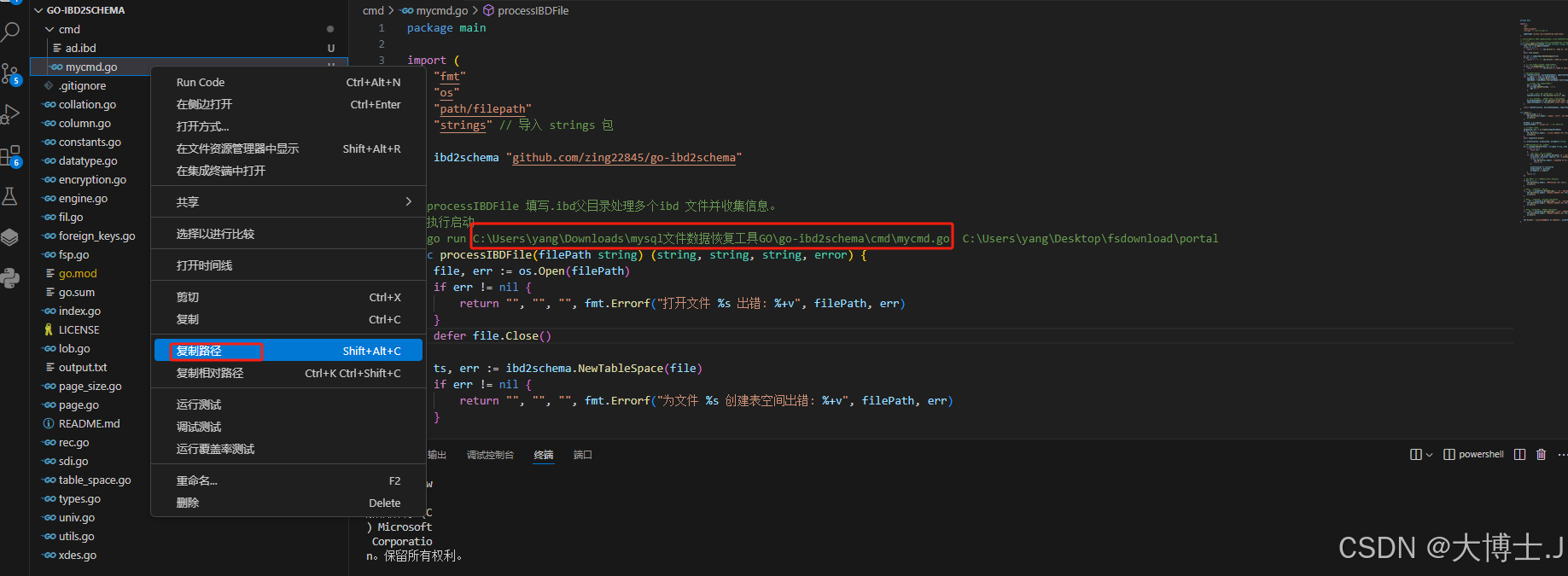This screenshot has height=576, width=1568.
Task: Kill the terminal with the trash icon
Action: click(1541, 454)
